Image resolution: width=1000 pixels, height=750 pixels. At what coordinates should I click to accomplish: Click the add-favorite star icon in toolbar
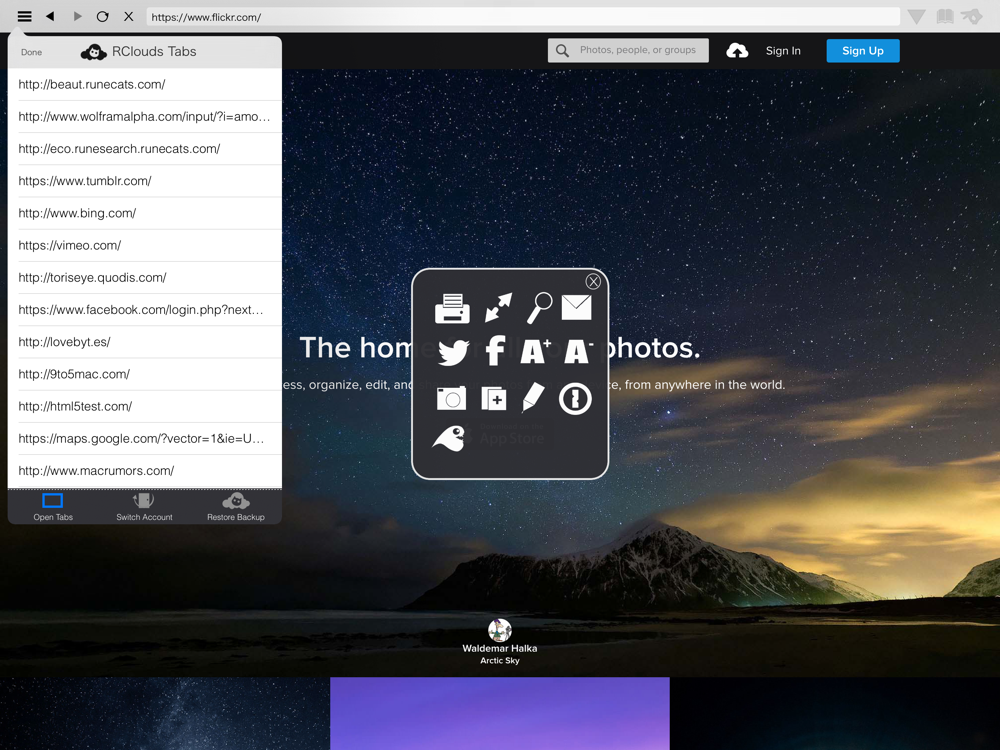tap(972, 17)
